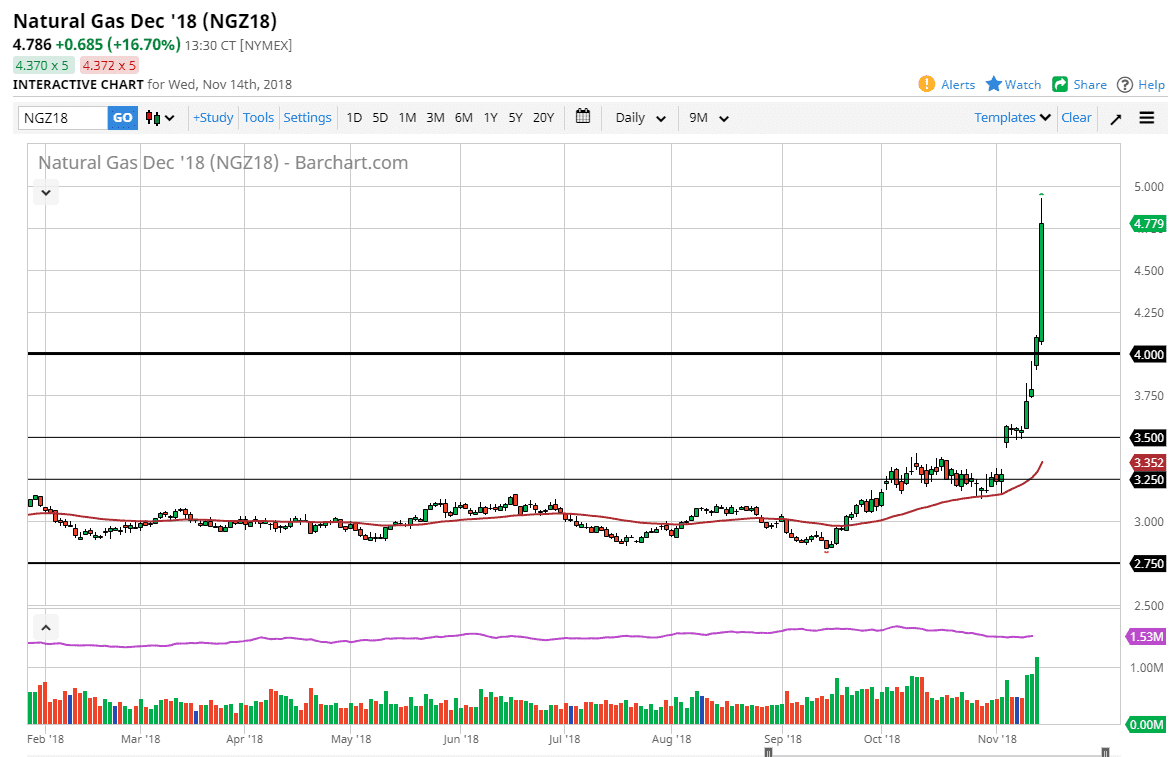Click the Alerts link text
Image resolution: width=1172 pixels, height=757 pixels.
click(x=958, y=84)
